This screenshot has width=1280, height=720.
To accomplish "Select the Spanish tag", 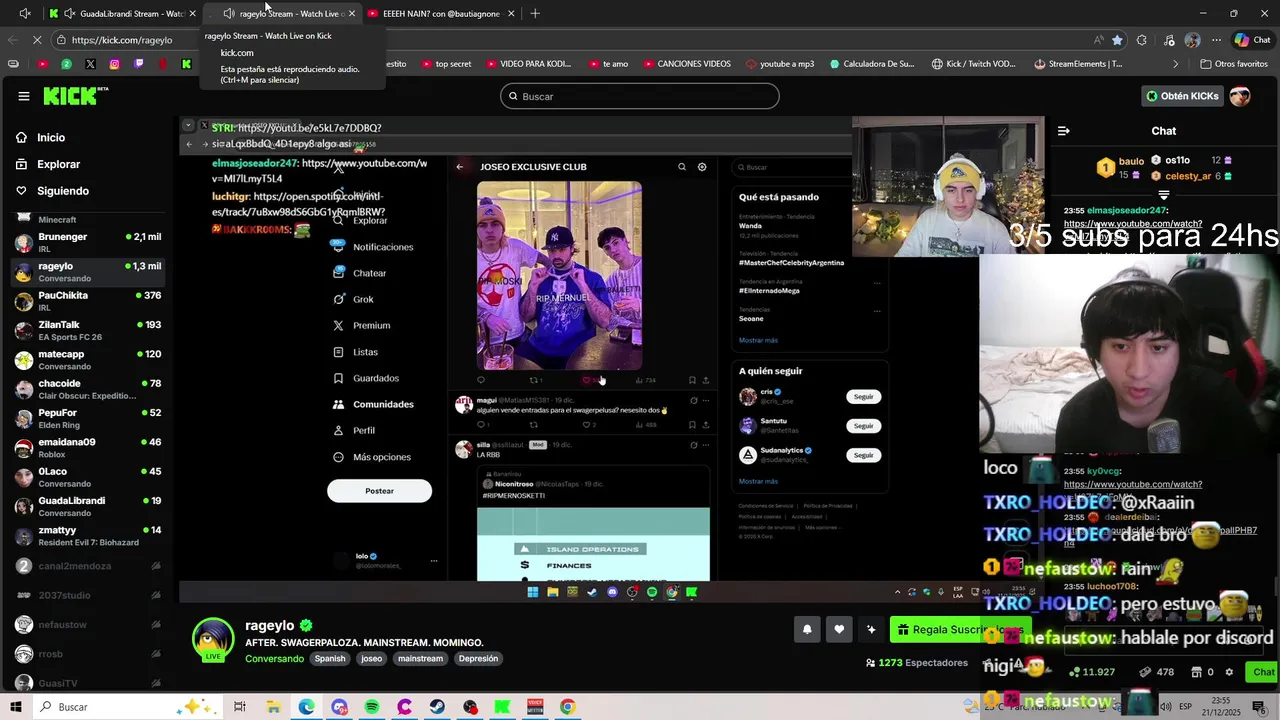I will pos(330,659).
